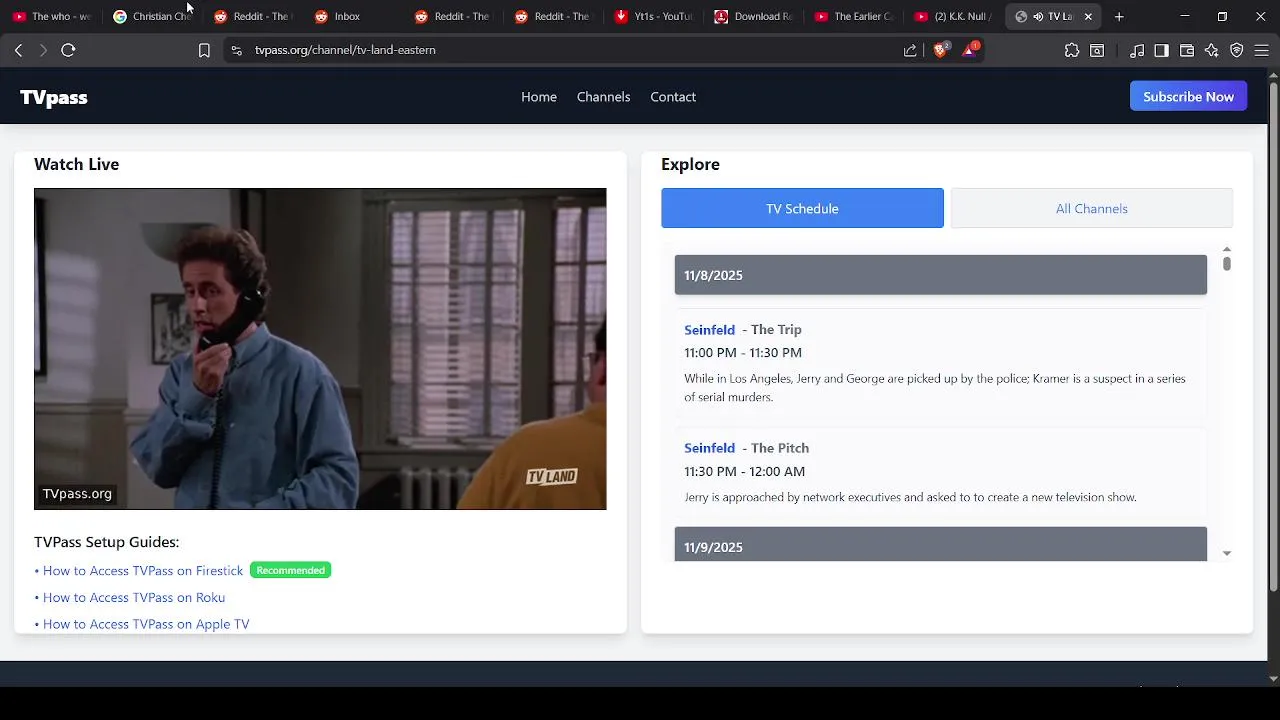
Task: Open the extensions puzzle icon
Action: point(1072,50)
